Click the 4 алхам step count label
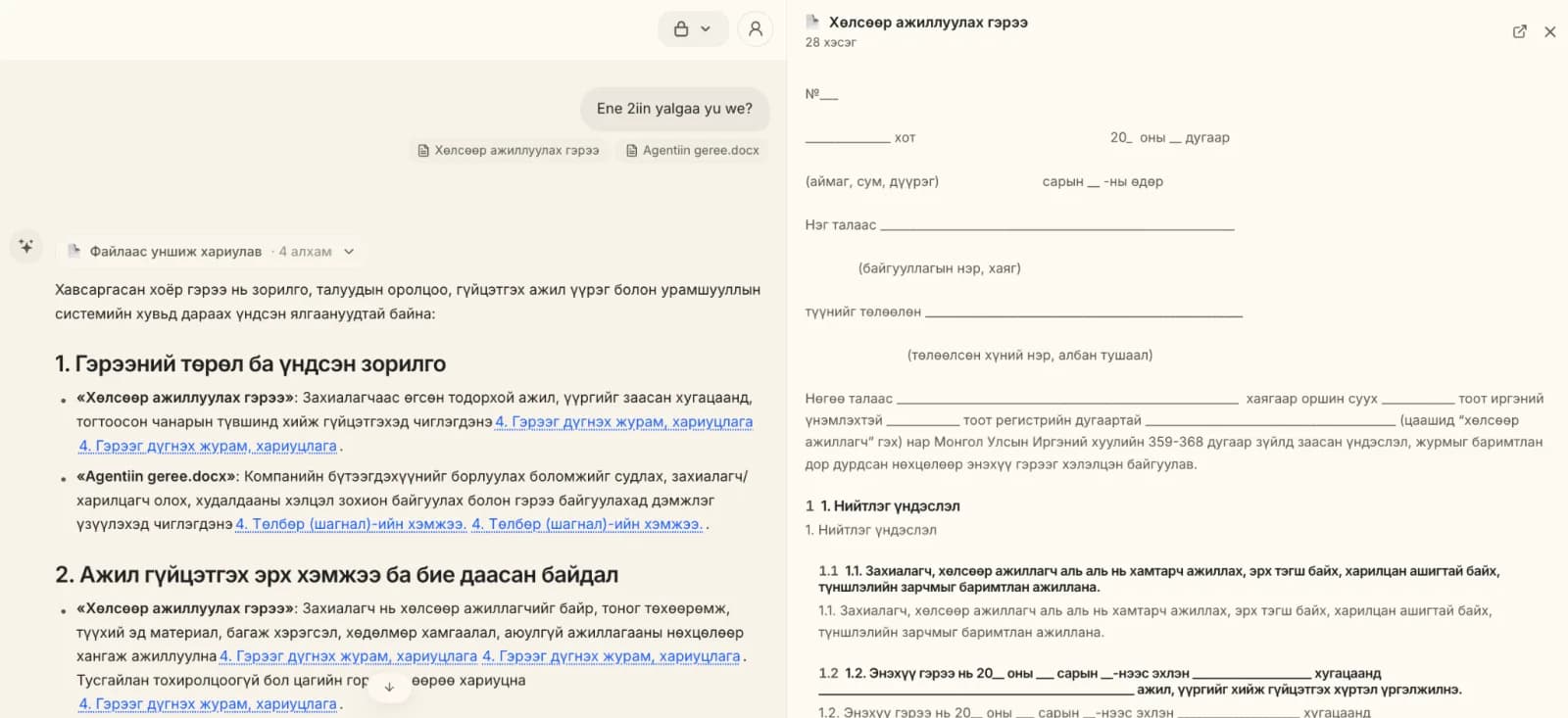Viewport: 1568px width, 718px height. (x=305, y=252)
